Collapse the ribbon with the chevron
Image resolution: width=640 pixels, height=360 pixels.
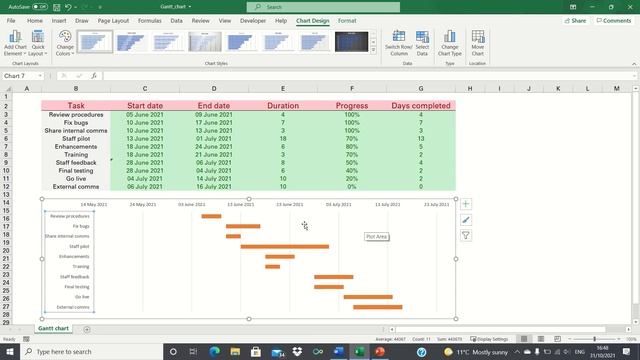click(x=634, y=64)
